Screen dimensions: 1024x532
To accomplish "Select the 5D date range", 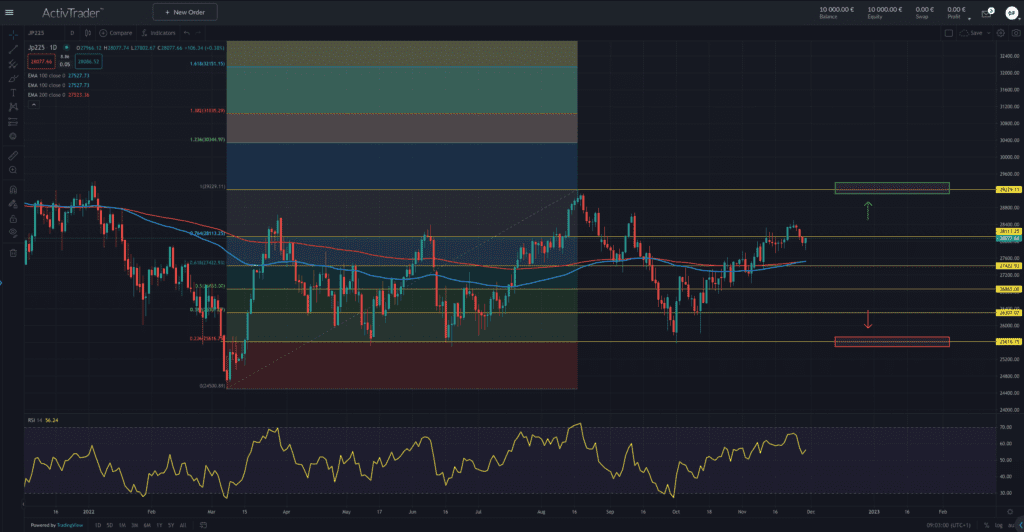I will click(x=110, y=525).
